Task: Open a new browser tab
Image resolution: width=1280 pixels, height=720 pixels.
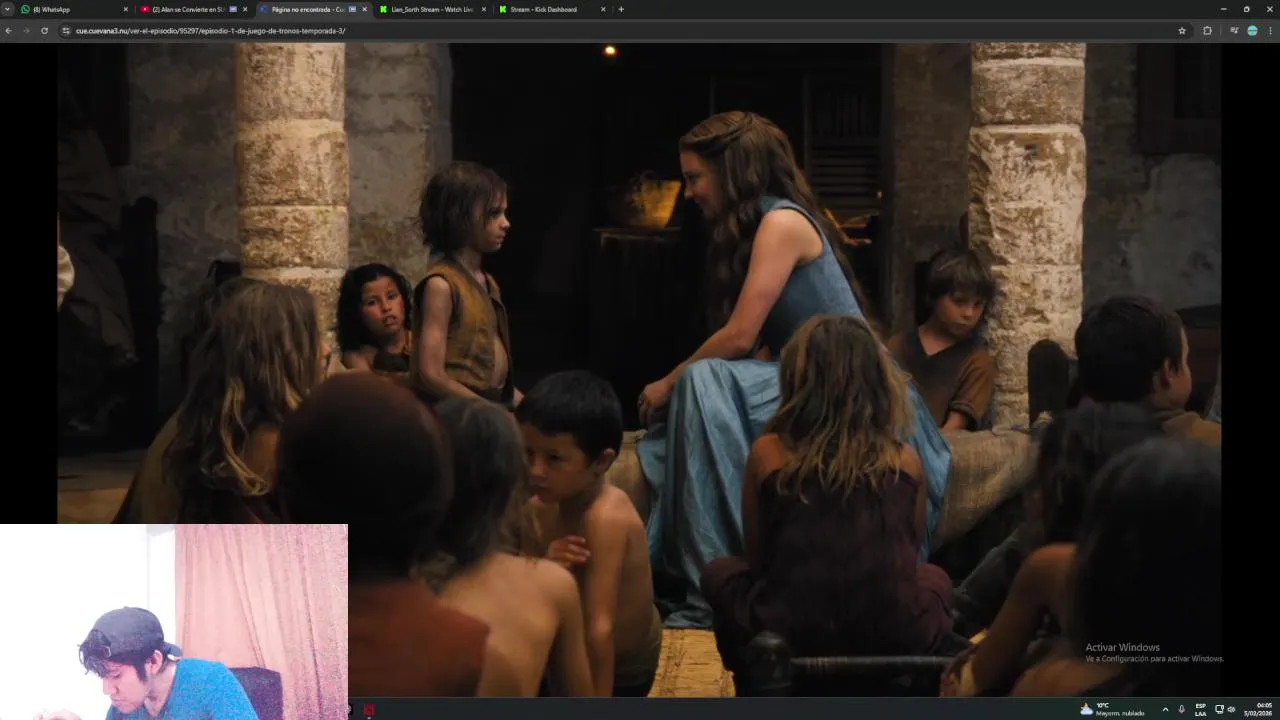Action: point(621,9)
